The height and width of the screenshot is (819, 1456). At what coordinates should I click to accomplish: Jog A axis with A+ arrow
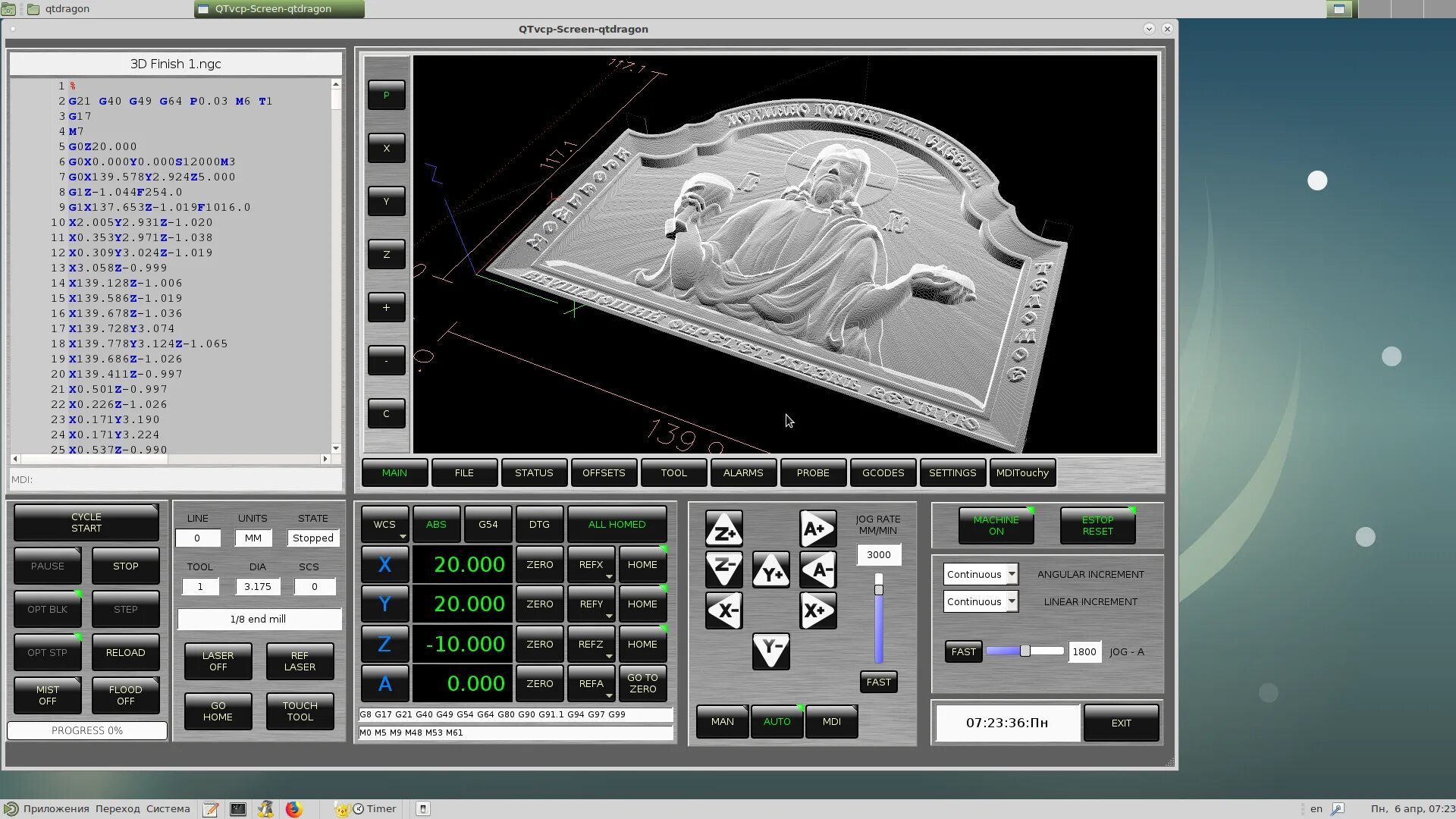(817, 529)
